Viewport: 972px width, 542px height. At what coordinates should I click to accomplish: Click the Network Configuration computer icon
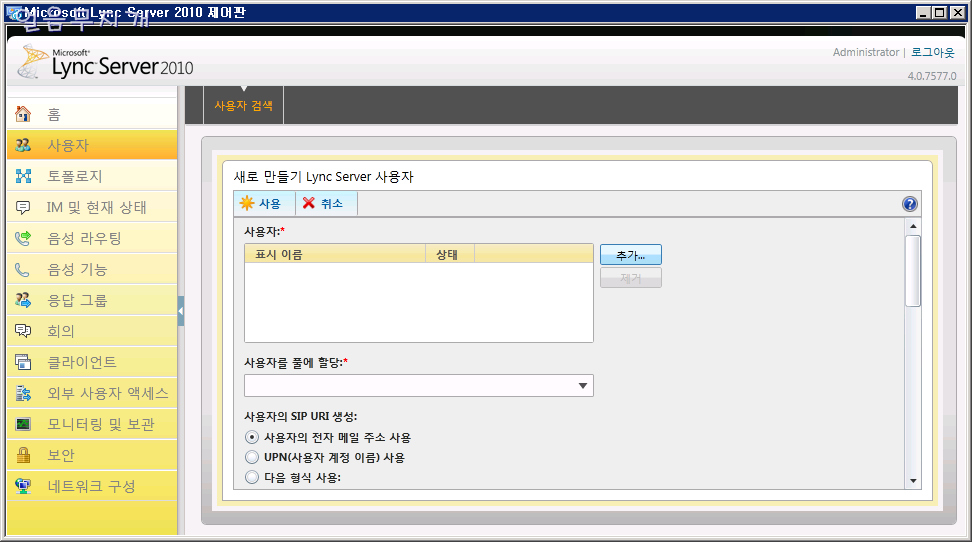click(23, 486)
